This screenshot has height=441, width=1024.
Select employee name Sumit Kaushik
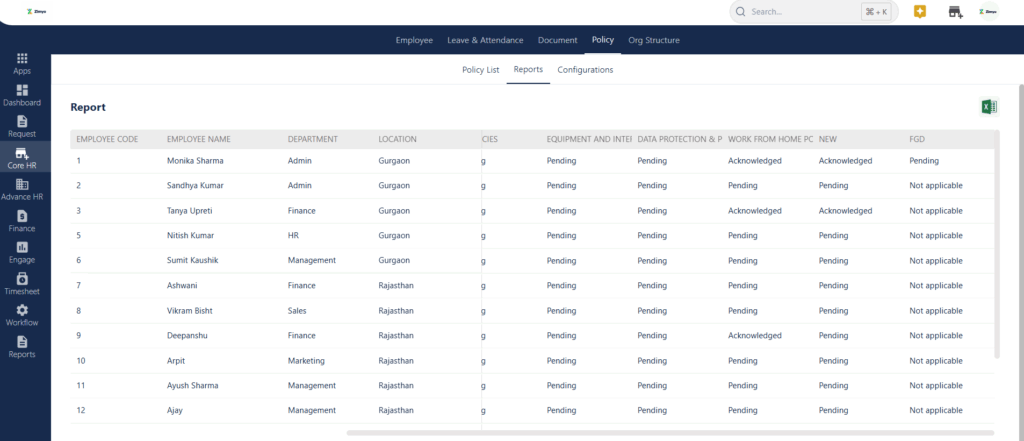tap(193, 260)
